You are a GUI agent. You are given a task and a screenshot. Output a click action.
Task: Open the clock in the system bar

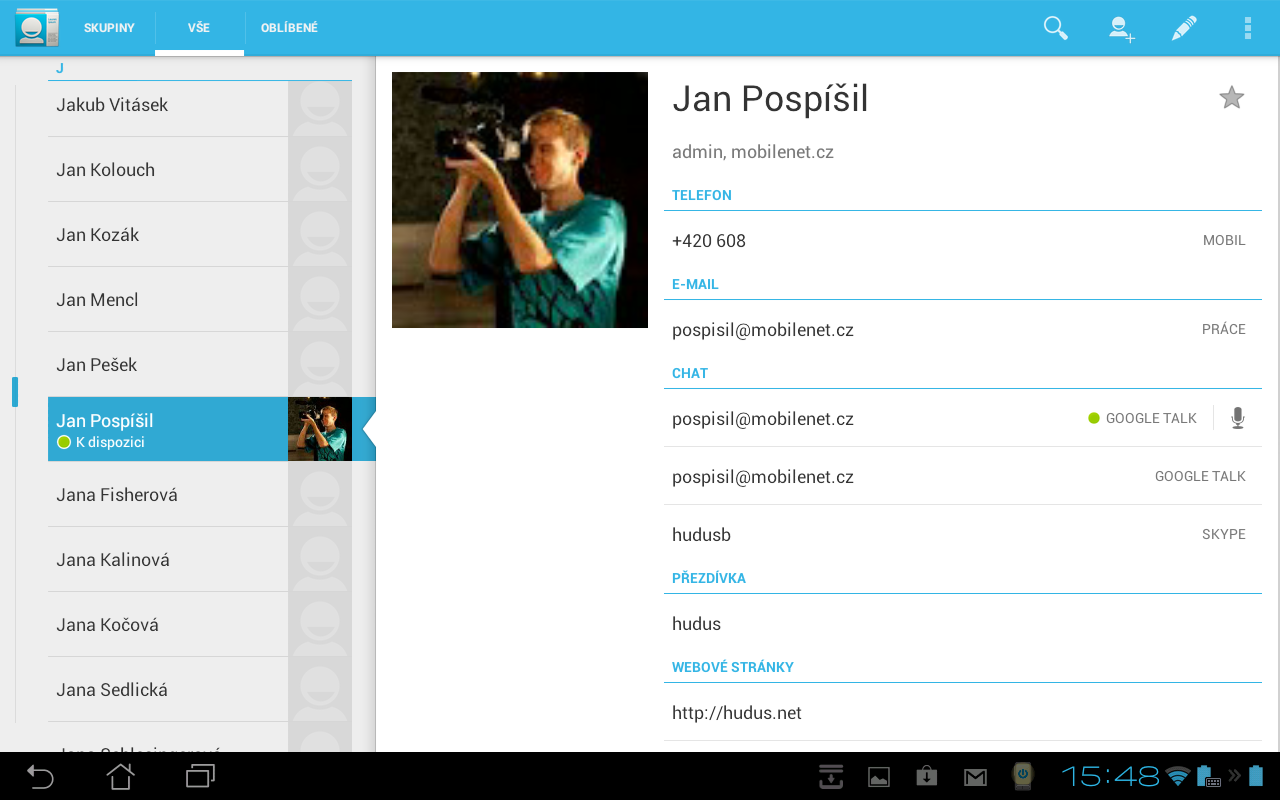tap(1110, 776)
